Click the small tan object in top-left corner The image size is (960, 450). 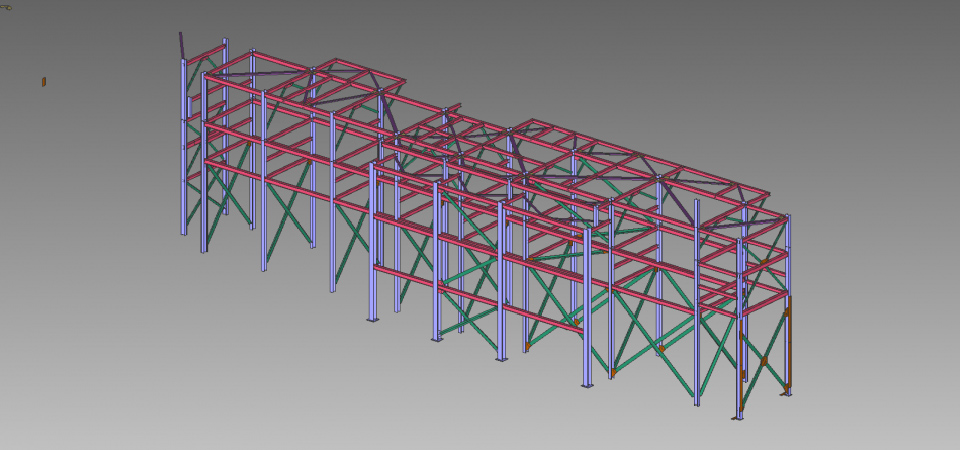coord(6,7)
